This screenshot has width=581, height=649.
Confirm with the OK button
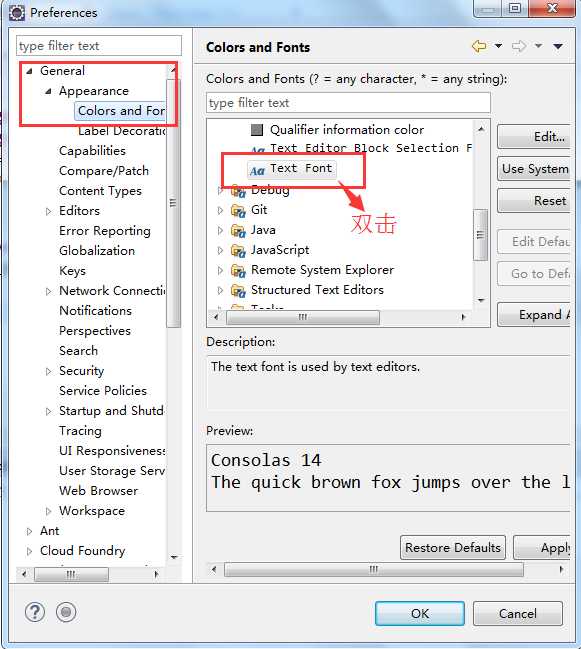(x=420, y=613)
